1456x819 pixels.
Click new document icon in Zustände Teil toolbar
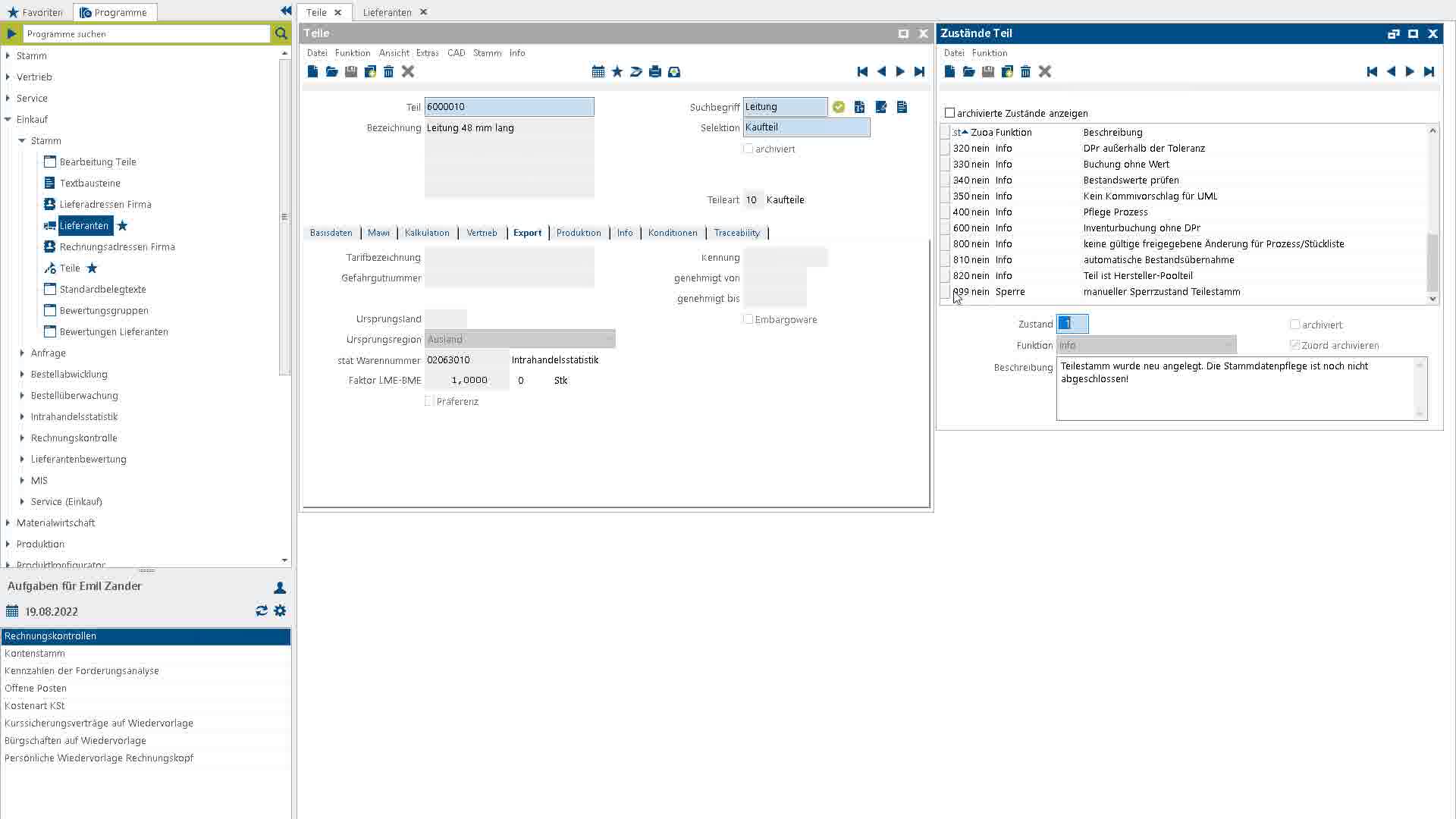click(949, 71)
